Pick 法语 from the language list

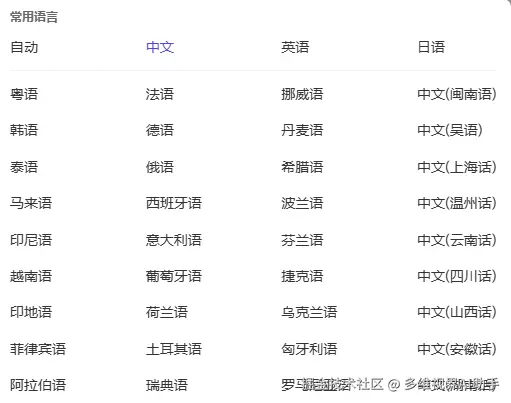160,94
